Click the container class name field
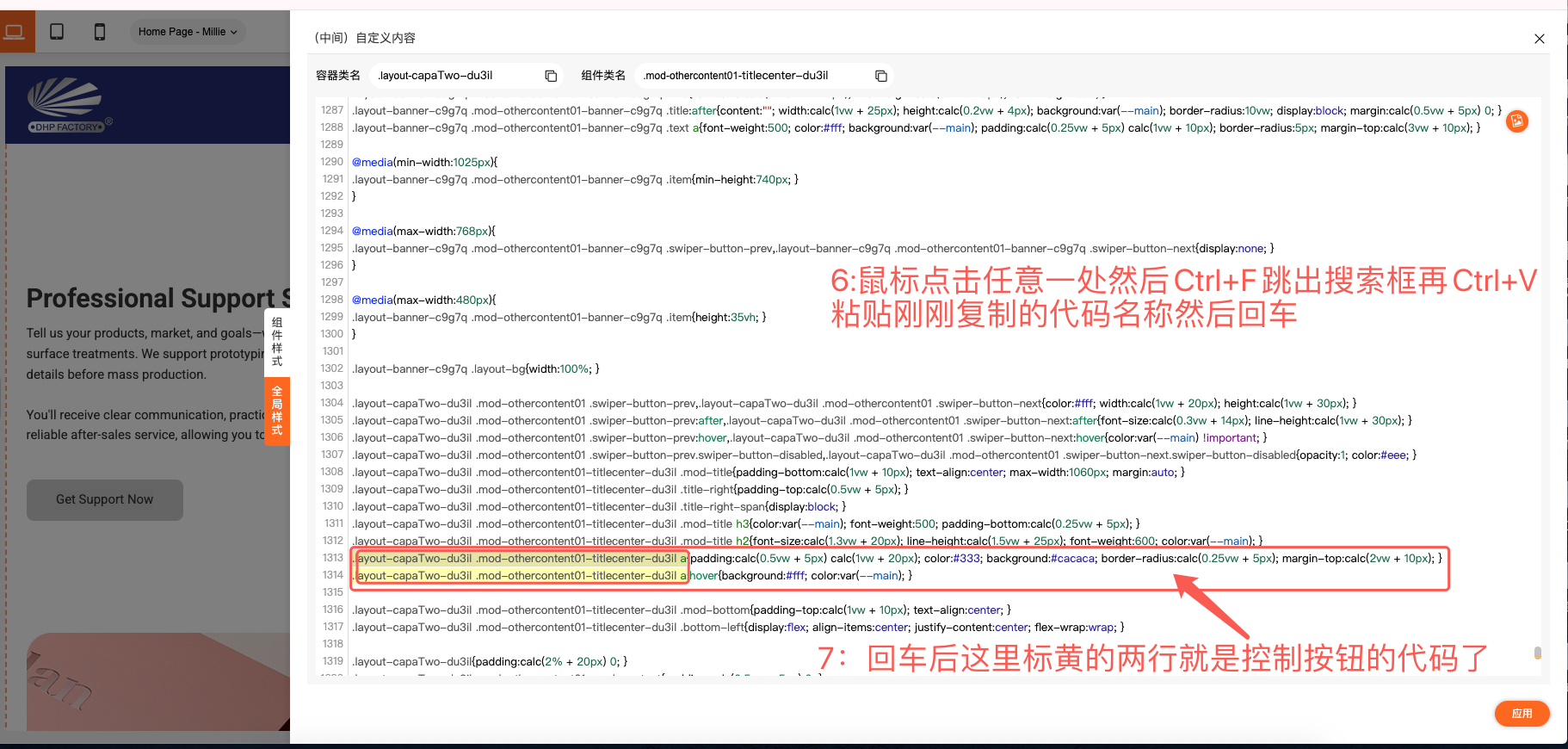Screen dimensions: 1568x749 click(x=456, y=76)
